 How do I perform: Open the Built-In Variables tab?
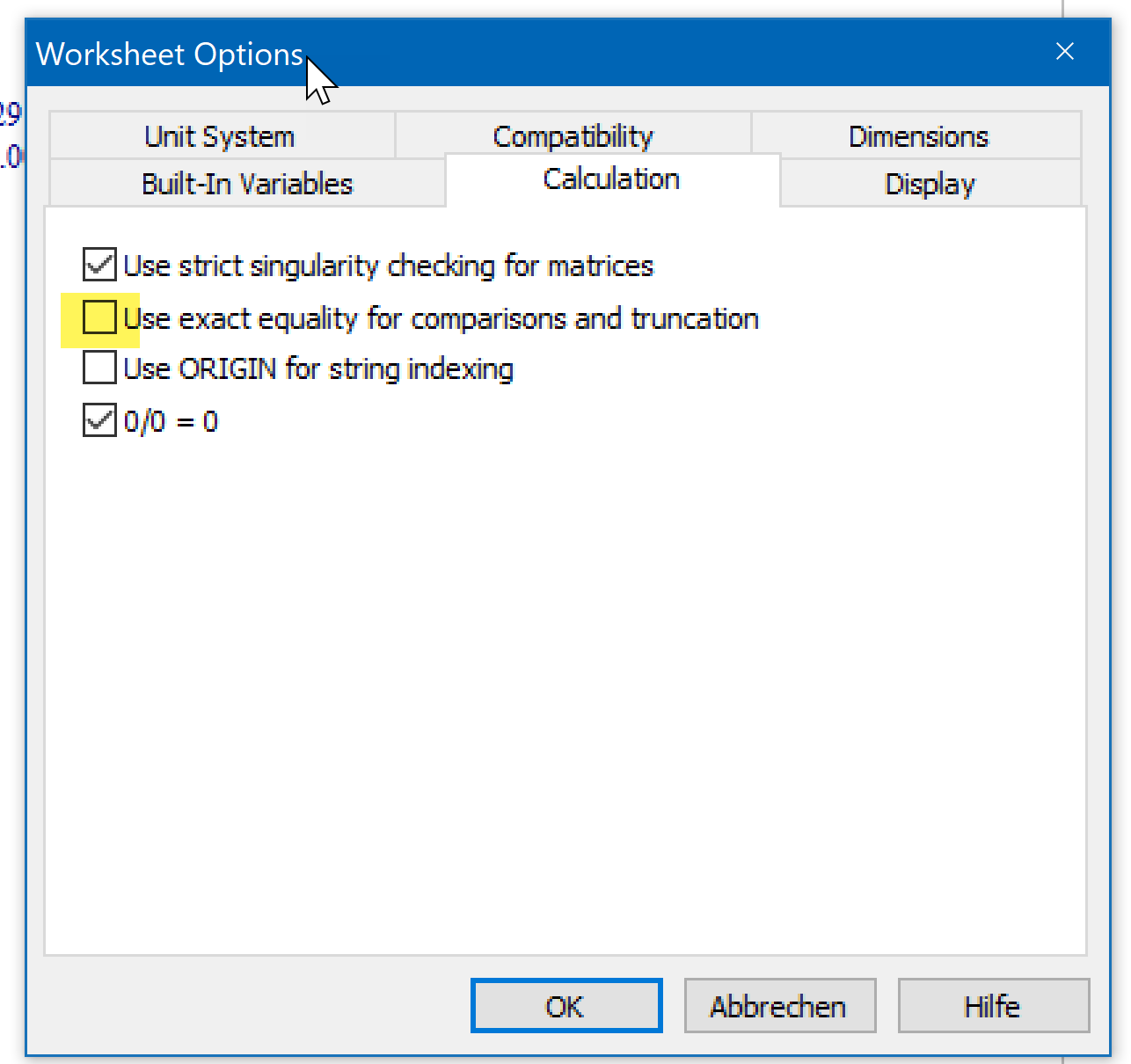[x=247, y=184]
